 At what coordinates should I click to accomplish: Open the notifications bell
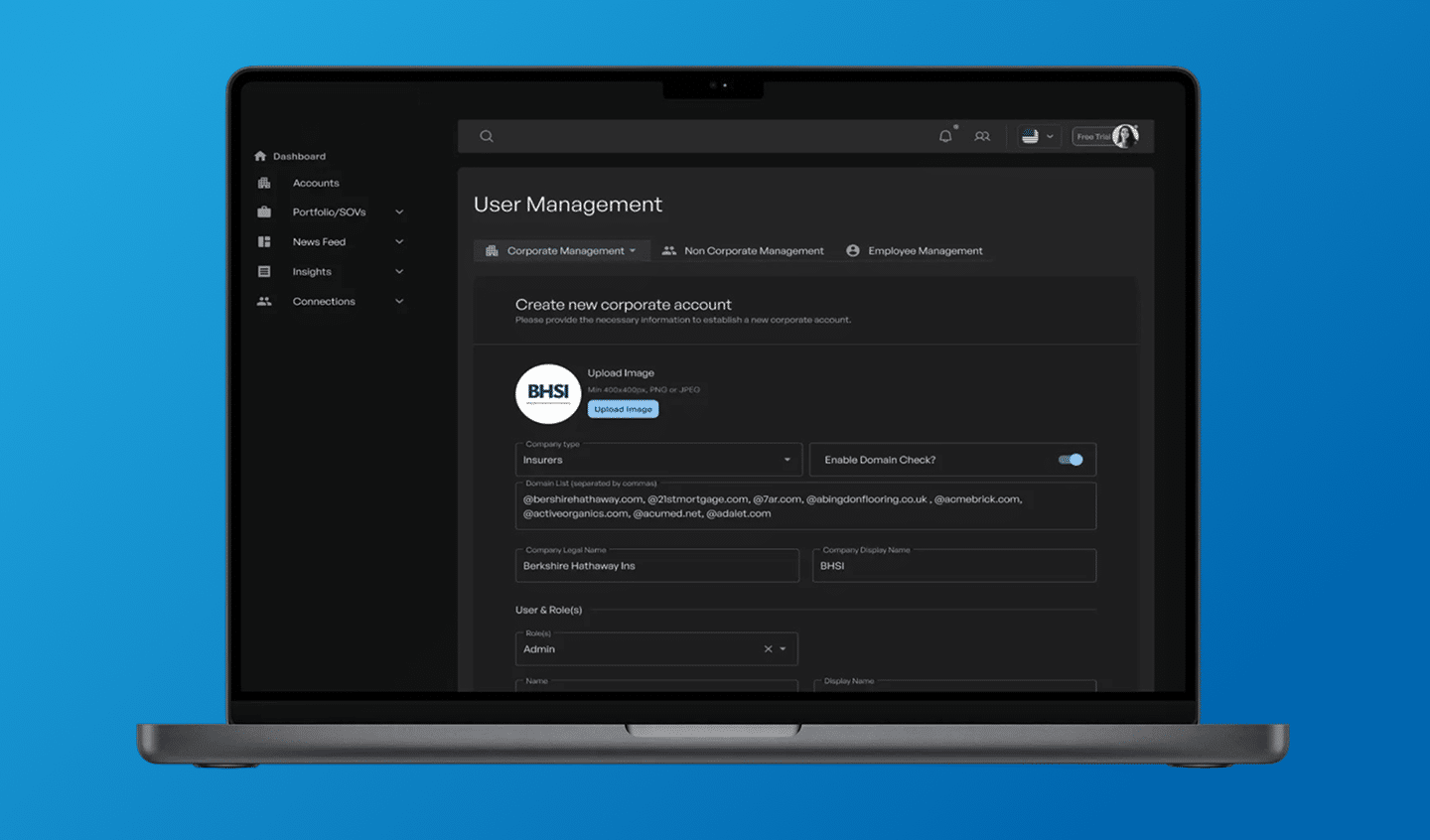945,136
